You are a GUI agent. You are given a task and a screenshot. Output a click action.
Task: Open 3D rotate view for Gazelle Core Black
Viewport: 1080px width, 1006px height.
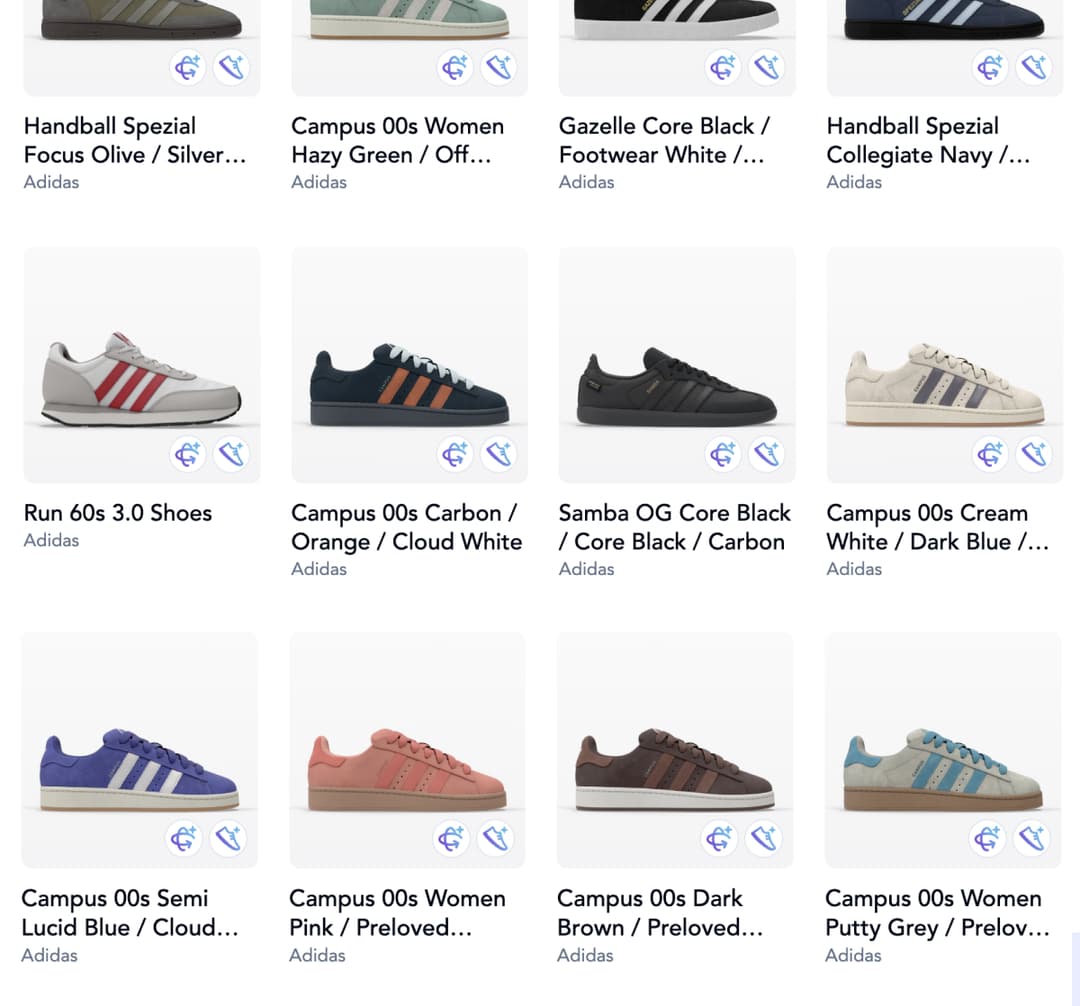(722, 67)
